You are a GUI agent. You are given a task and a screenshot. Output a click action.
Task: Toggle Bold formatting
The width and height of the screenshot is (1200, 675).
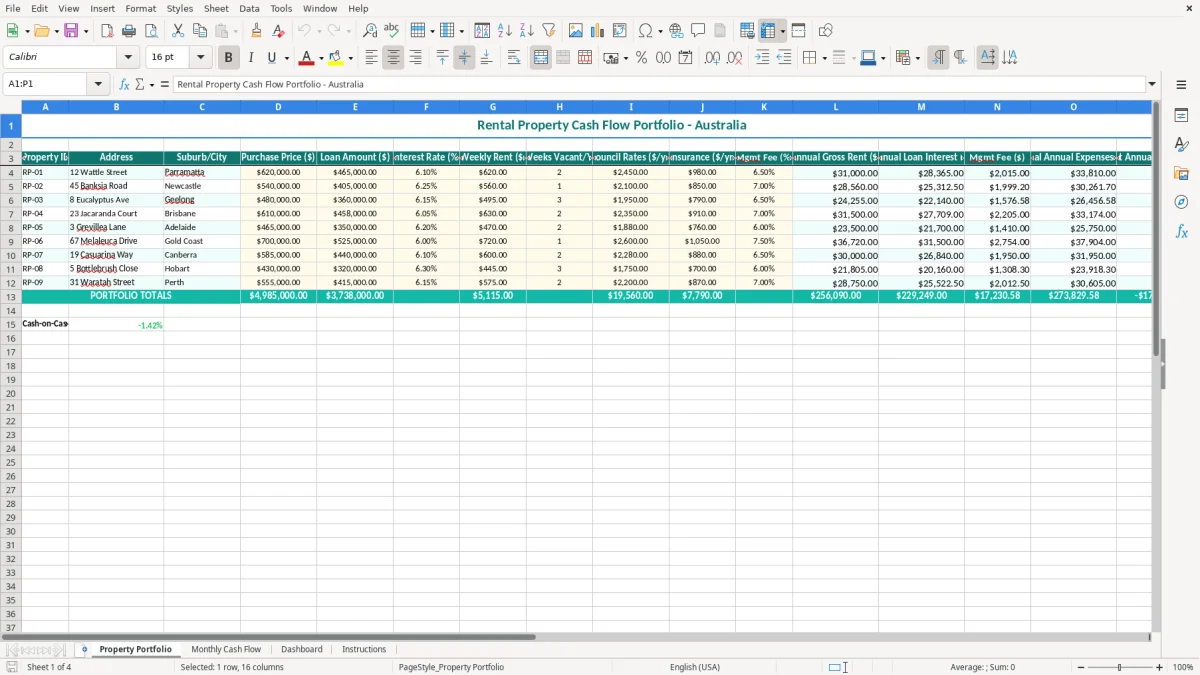click(228, 58)
